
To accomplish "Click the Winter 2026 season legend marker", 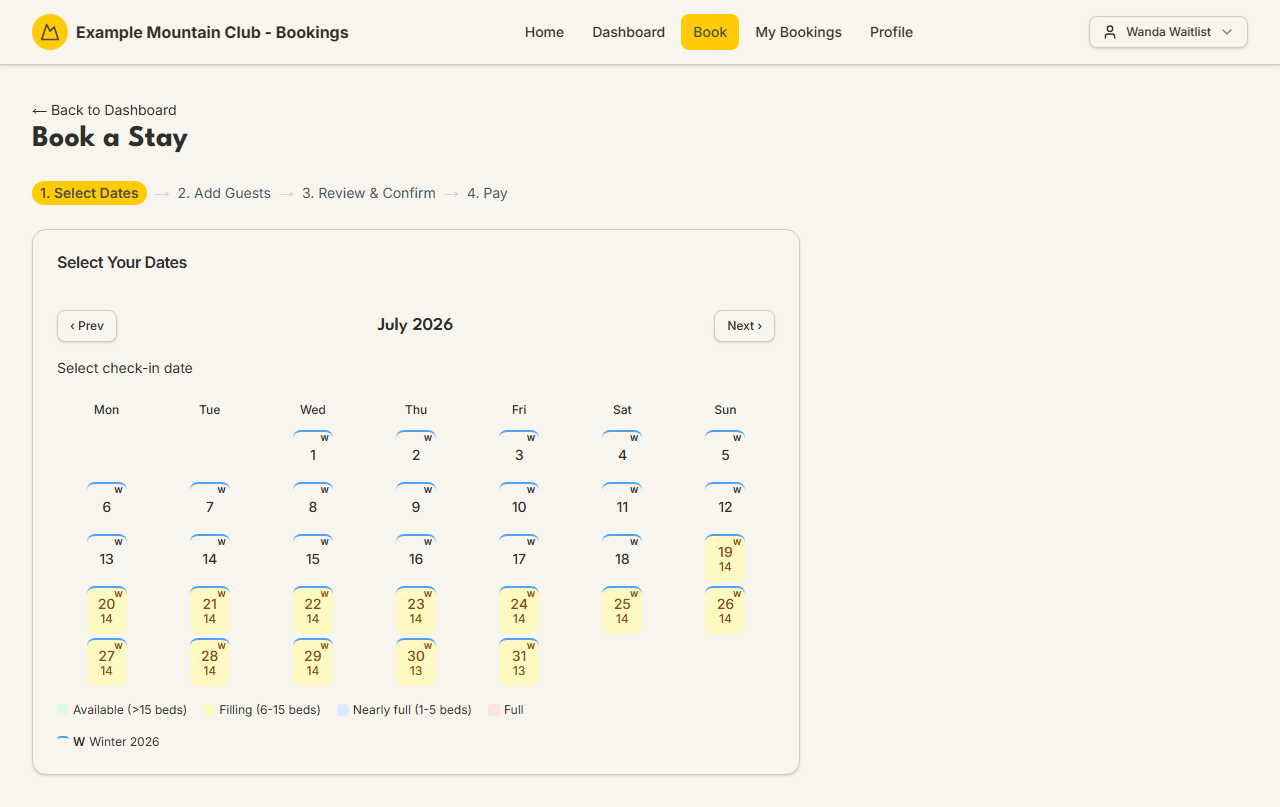I will tap(63, 742).
